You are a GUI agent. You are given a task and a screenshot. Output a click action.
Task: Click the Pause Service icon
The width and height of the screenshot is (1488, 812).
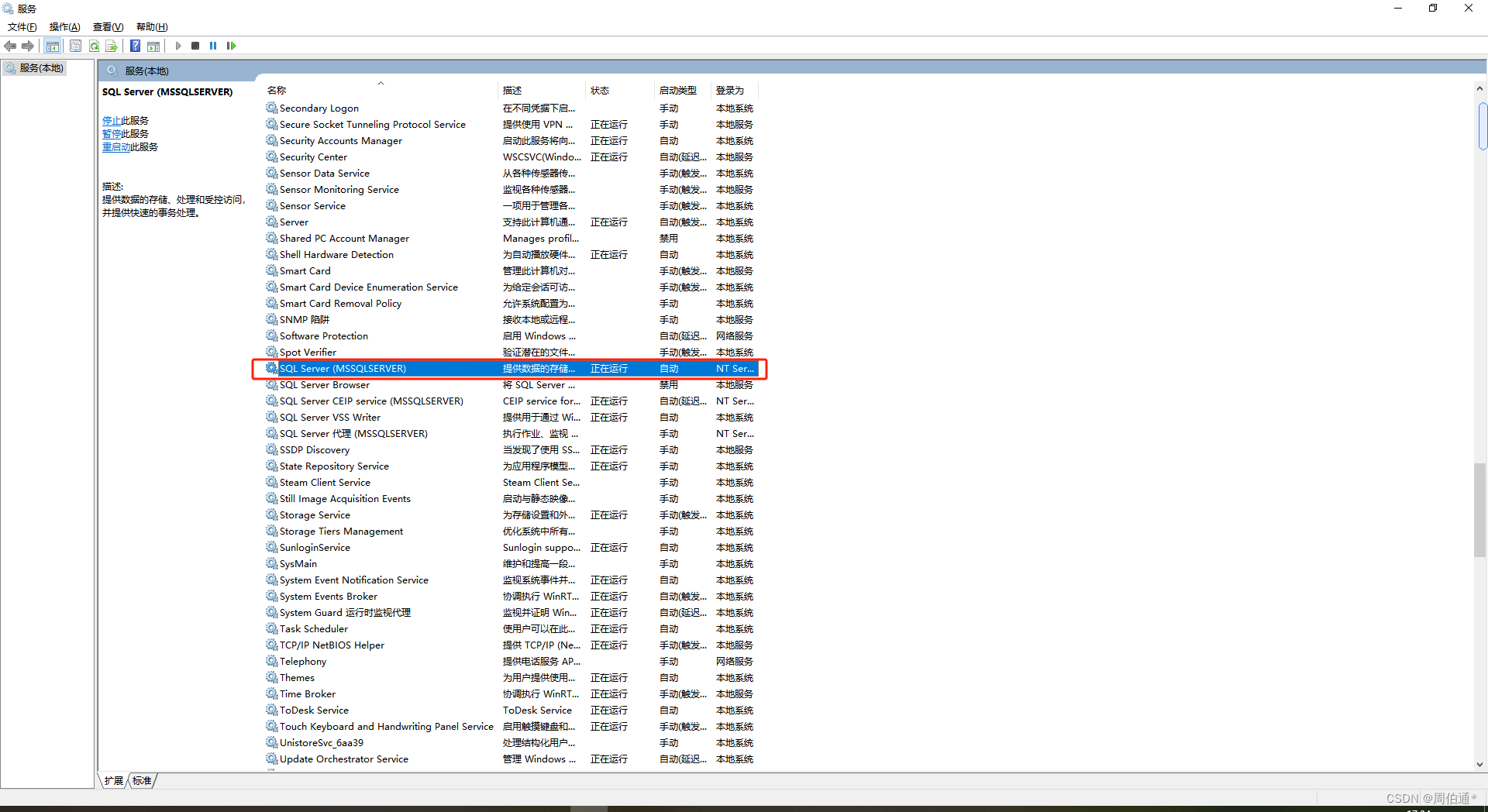click(213, 46)
